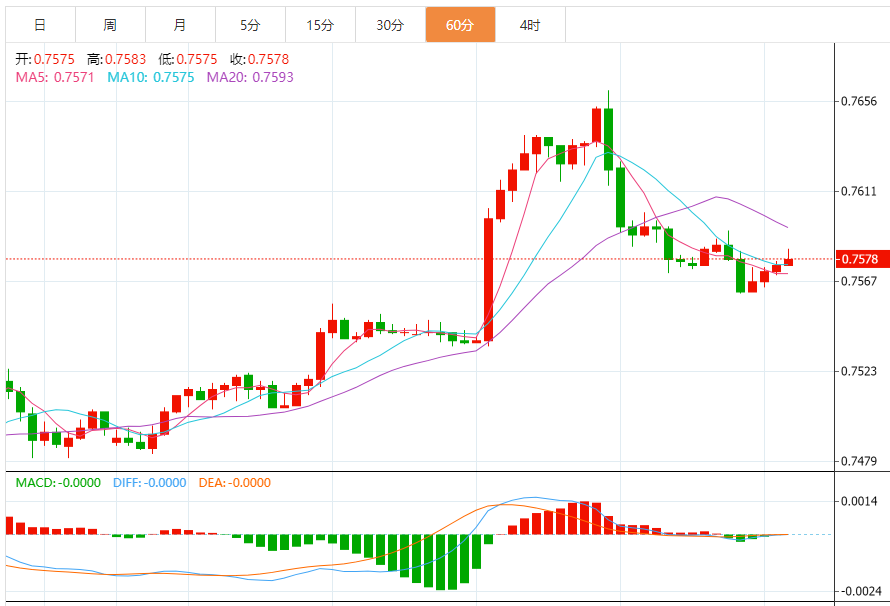The width and height of the screenshot is (890, 606).
Task: Click the 0.7479 price axis label
Action: (860, 461)
